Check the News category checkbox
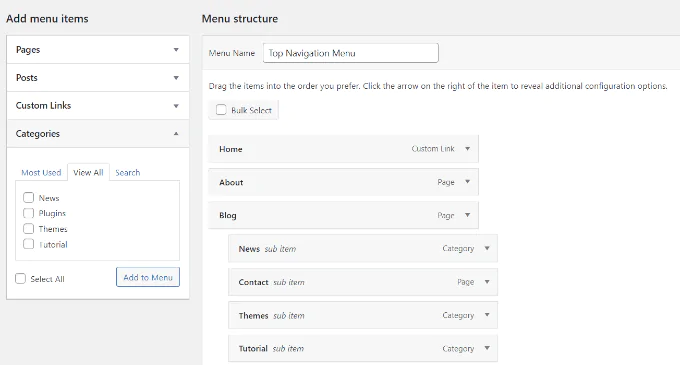 [x=29, y=198]
